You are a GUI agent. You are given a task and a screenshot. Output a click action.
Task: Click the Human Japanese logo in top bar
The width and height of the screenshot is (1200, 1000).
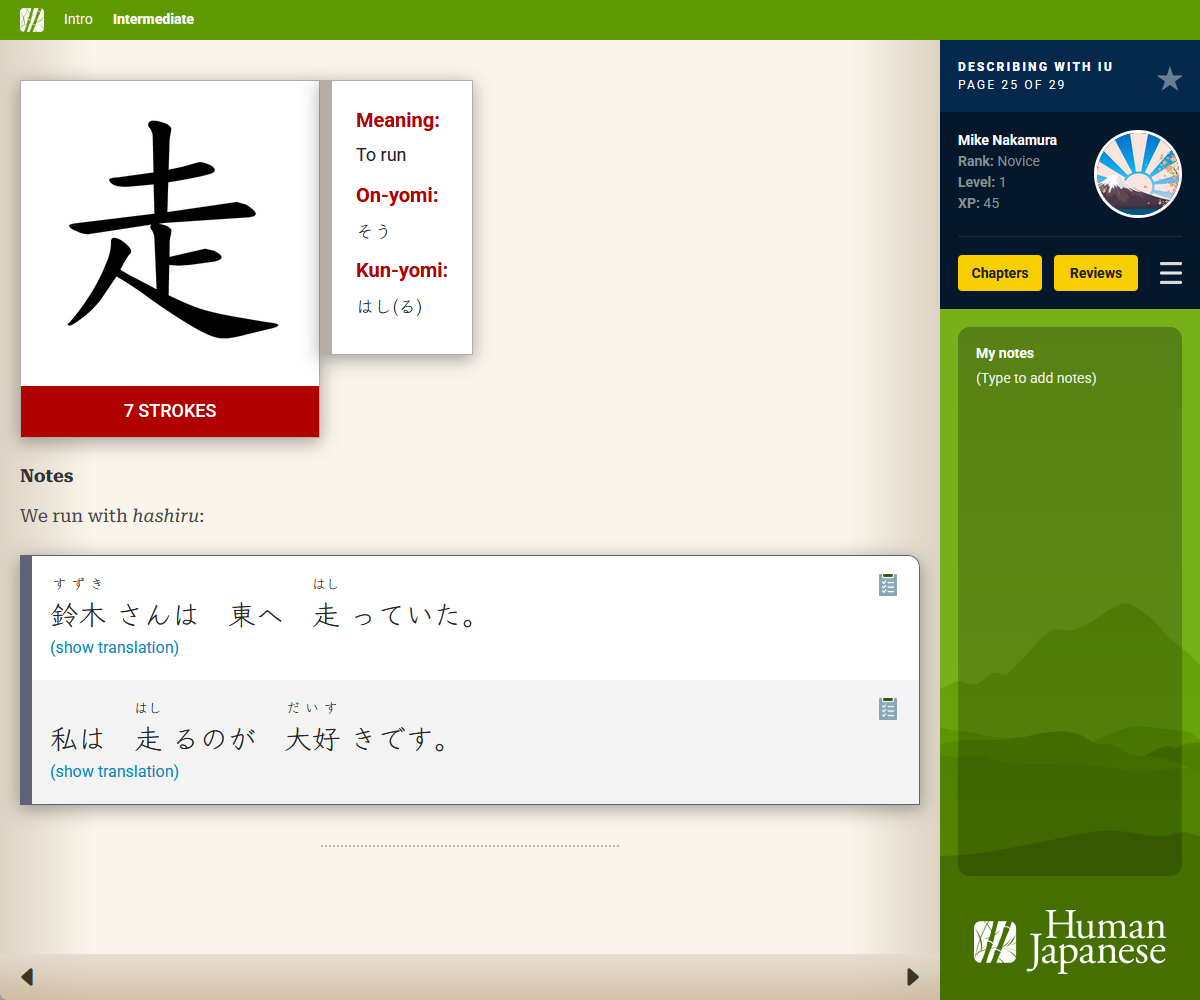tap(31, 19)
